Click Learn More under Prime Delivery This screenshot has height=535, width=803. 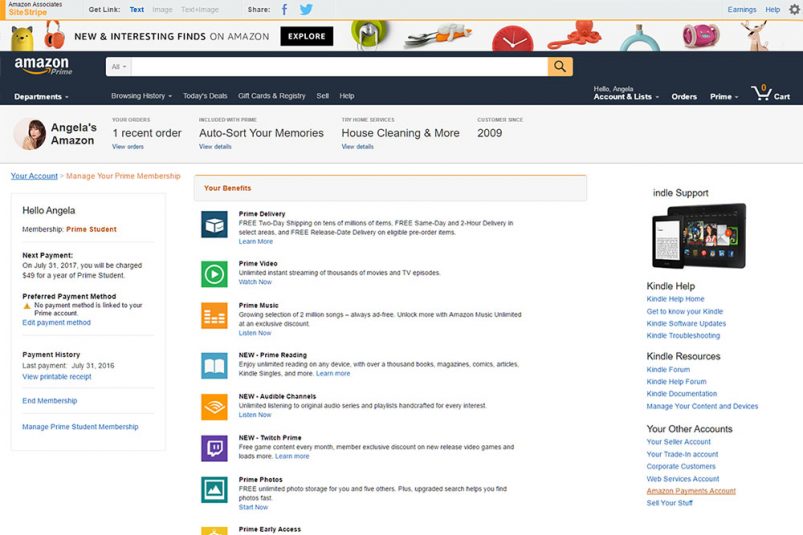point(256,242)
